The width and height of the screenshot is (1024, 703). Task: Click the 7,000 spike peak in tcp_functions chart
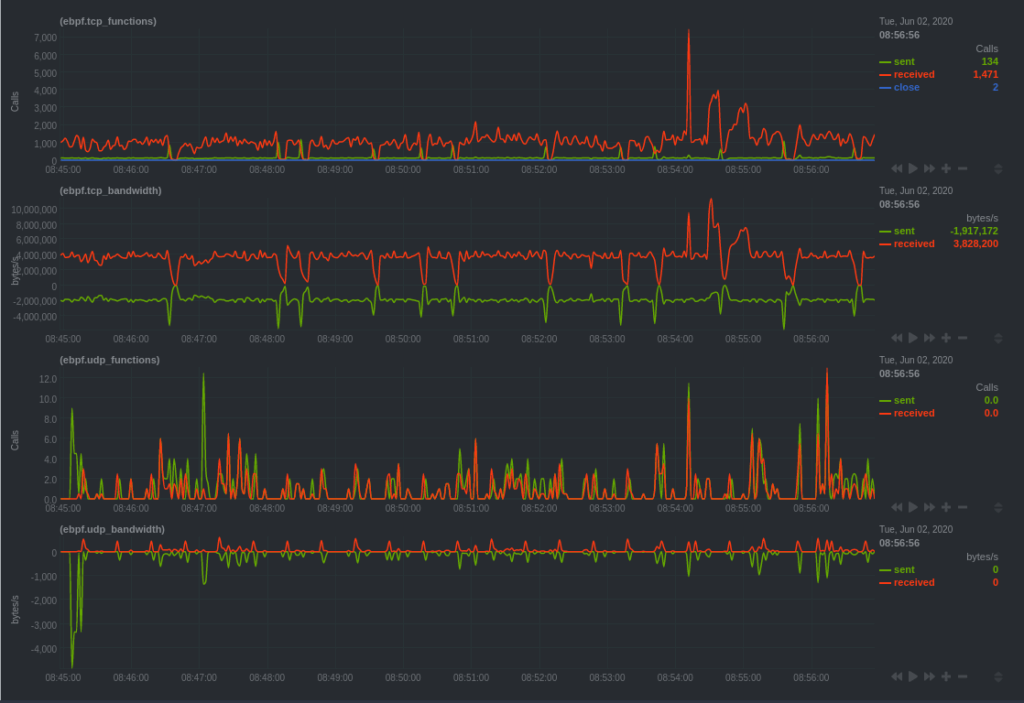pos(689,31)
